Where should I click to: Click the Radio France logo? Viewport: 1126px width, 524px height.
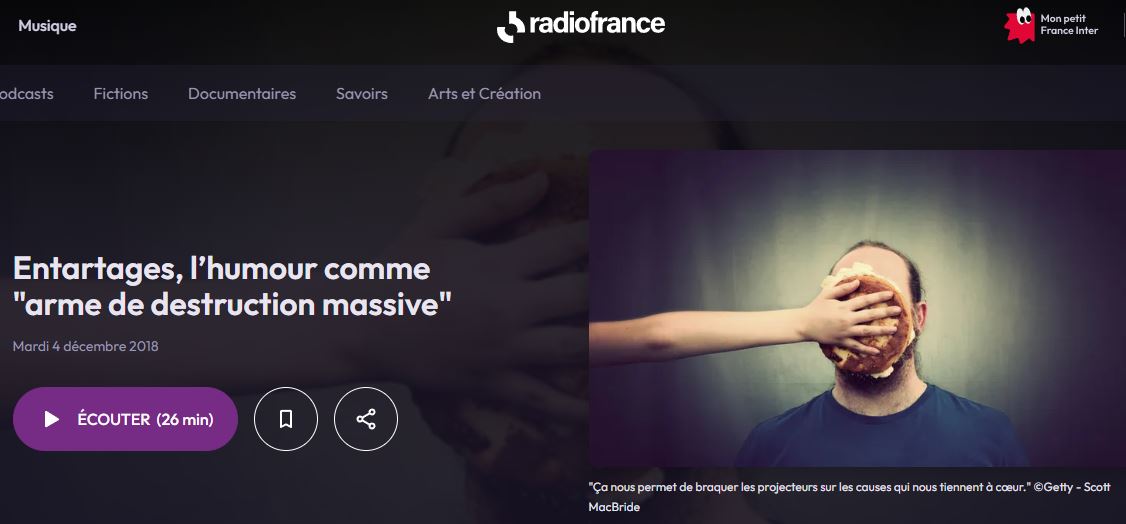(x=580, y=26)
